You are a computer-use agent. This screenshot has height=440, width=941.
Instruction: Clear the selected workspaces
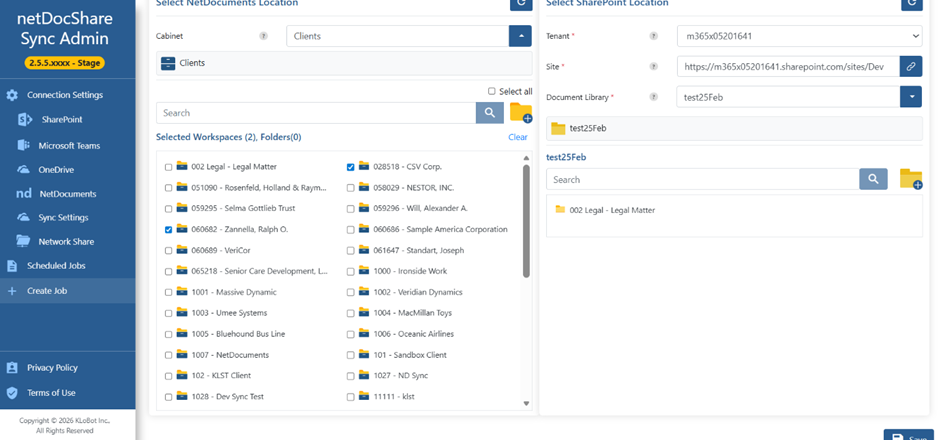(518, 137)
